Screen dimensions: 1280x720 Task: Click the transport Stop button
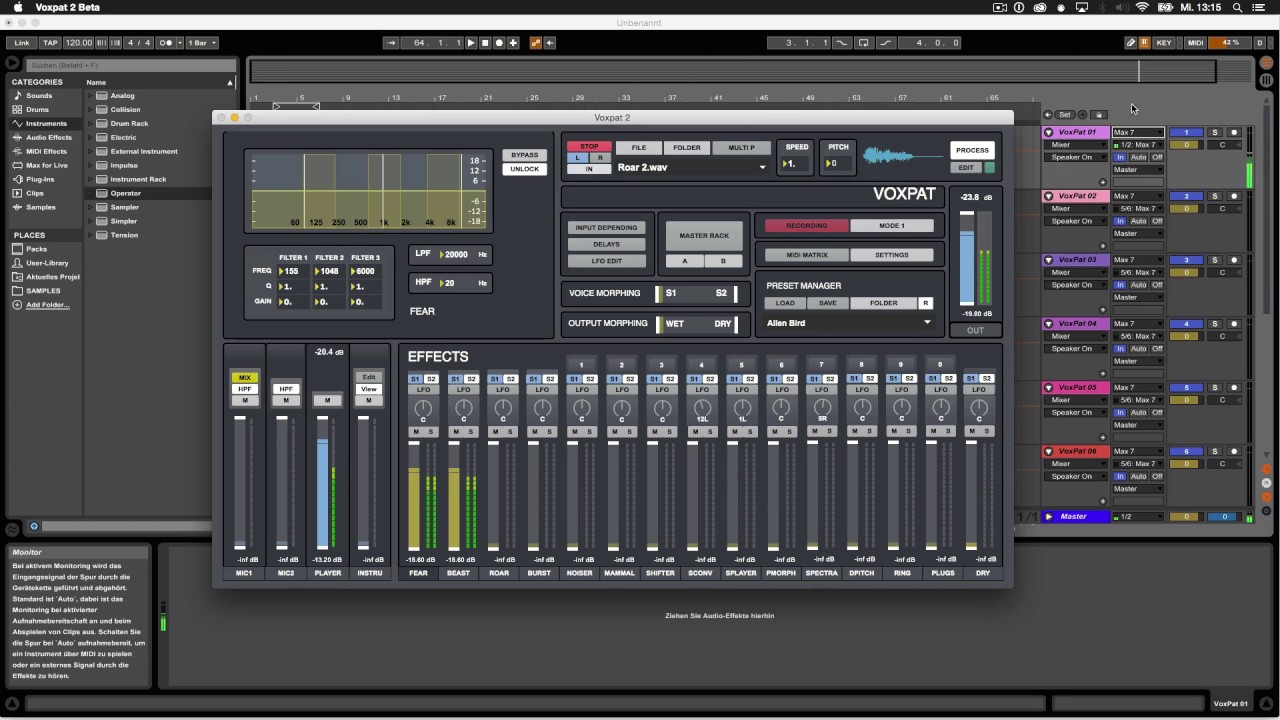(485, 43)
